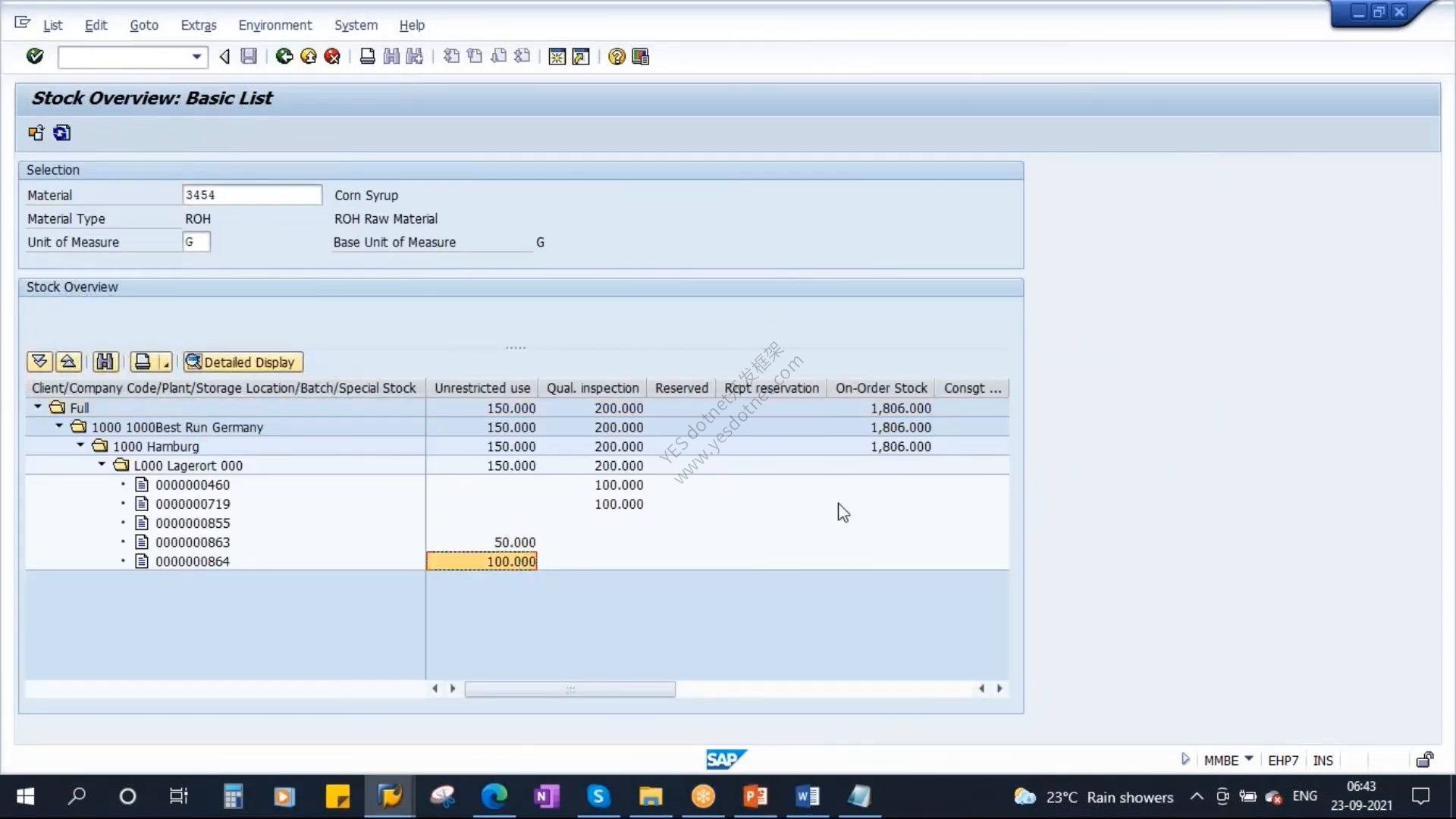Image resolution: width=1456 pixels, height=819 pixels.
Task: Click the red Cancel icon
Action: click(x=332, y=56)
